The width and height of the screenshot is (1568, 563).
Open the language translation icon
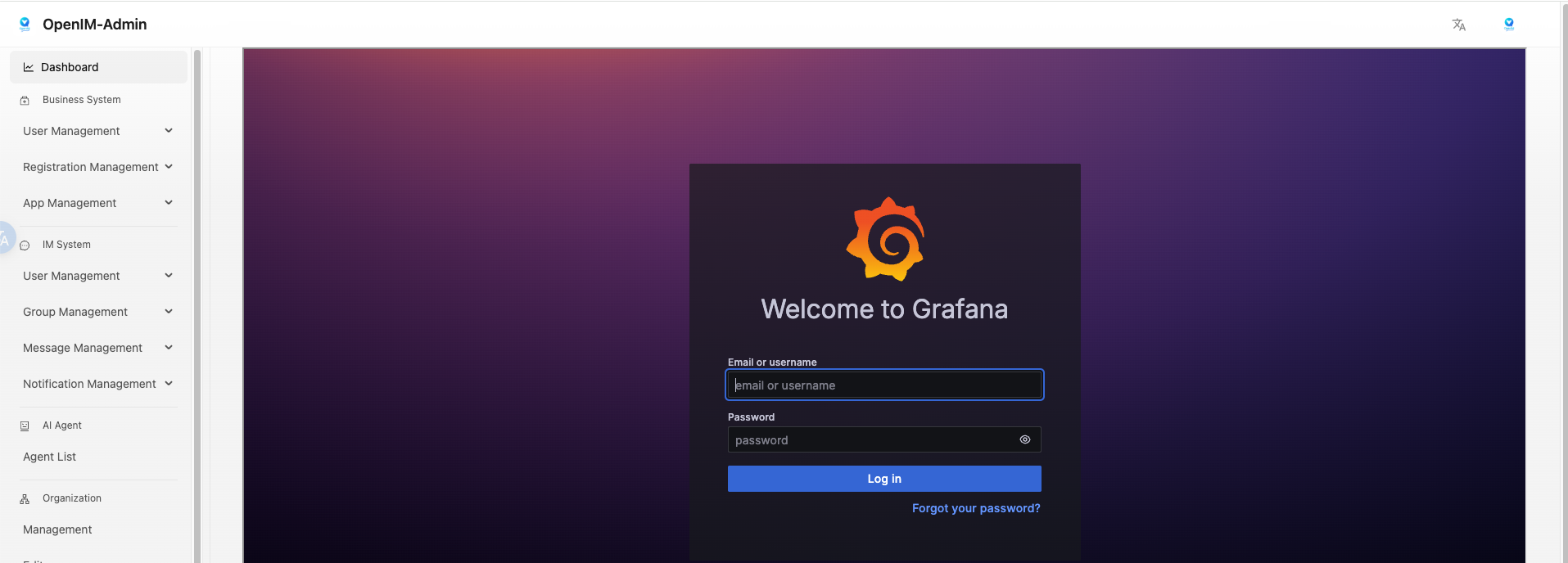(x=1459, y=25)
